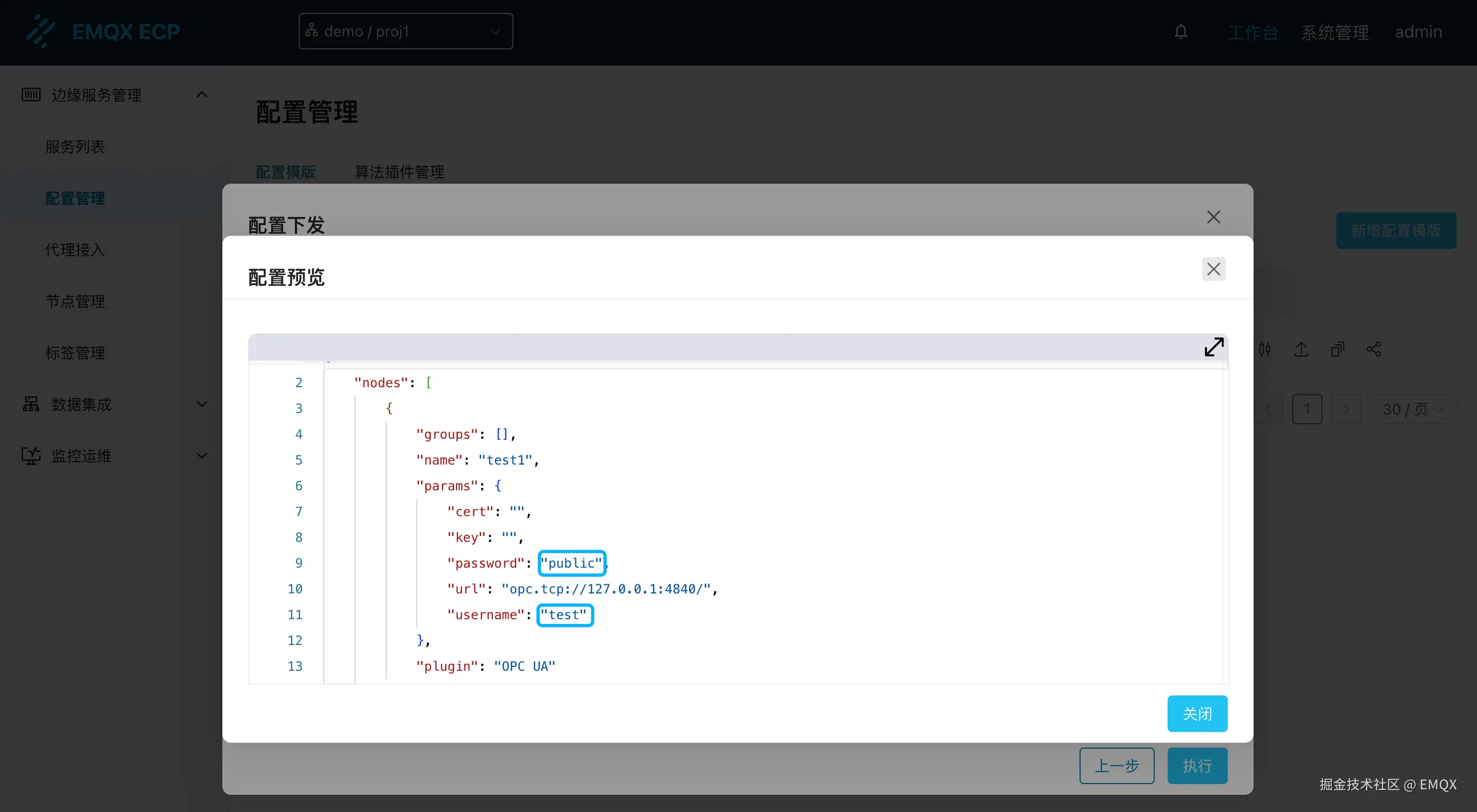Click the 上一步 button
1477x812 pixels.
(1117, 766)
